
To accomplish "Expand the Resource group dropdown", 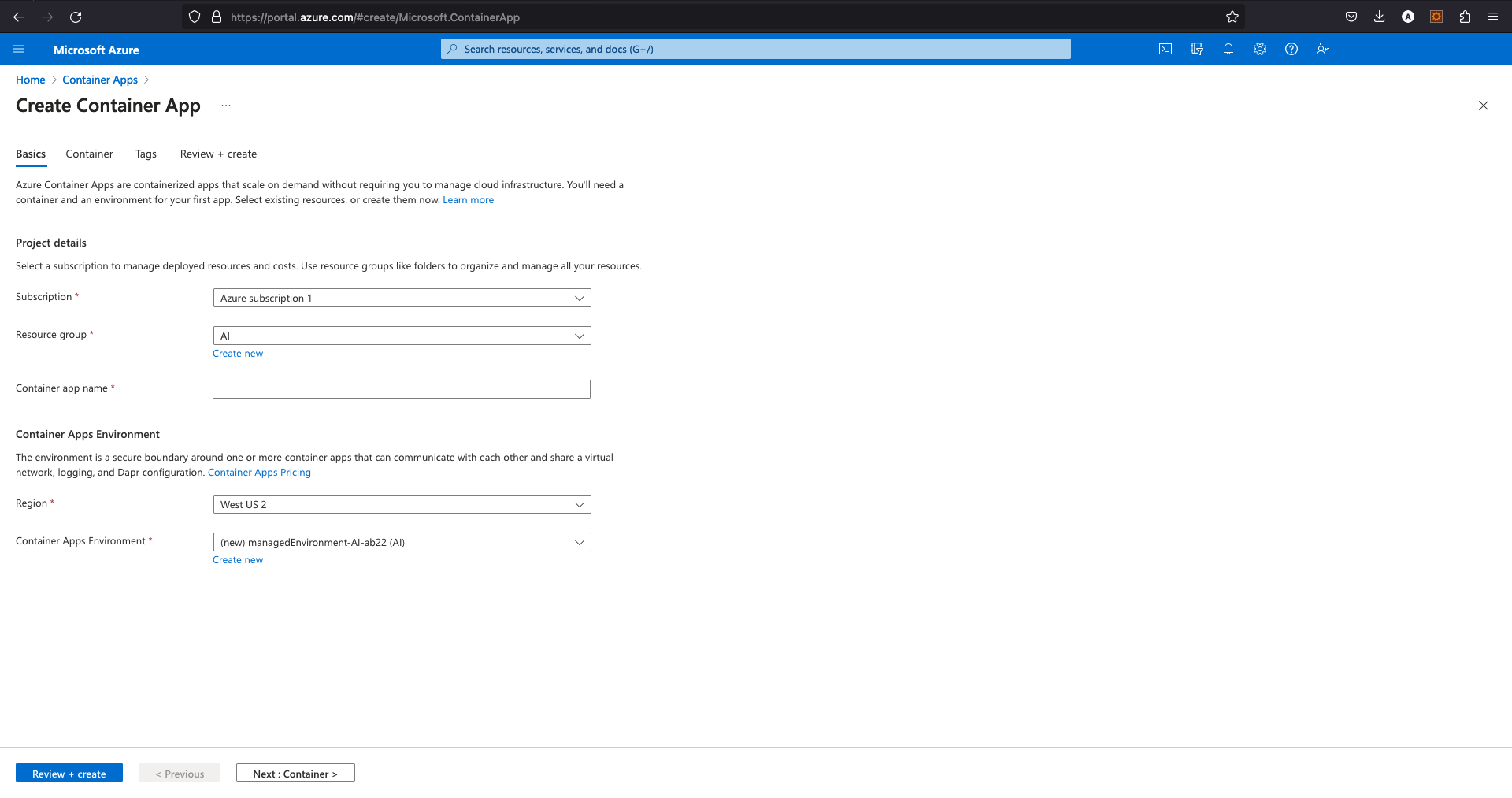I will click(402, 336).
